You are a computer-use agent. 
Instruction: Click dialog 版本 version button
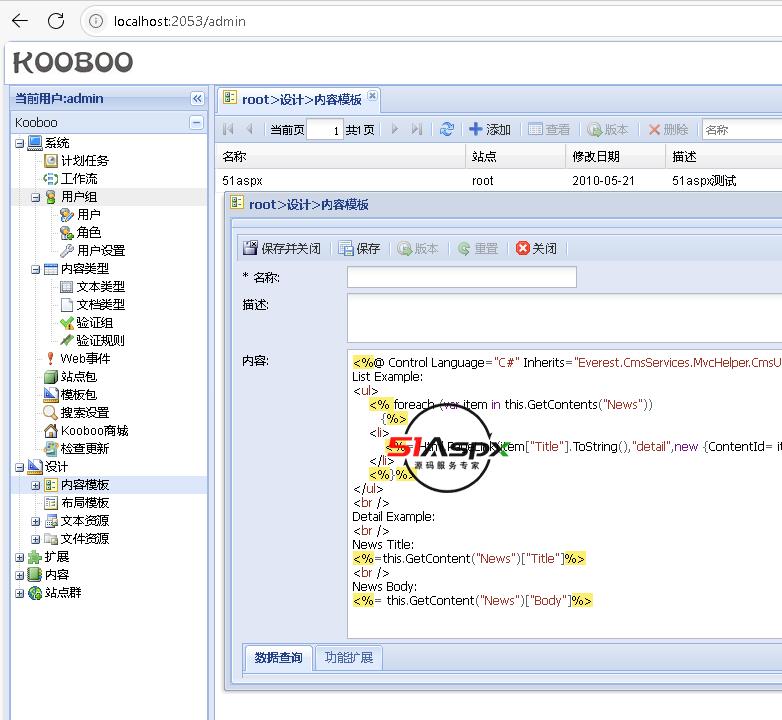[418, 248]
